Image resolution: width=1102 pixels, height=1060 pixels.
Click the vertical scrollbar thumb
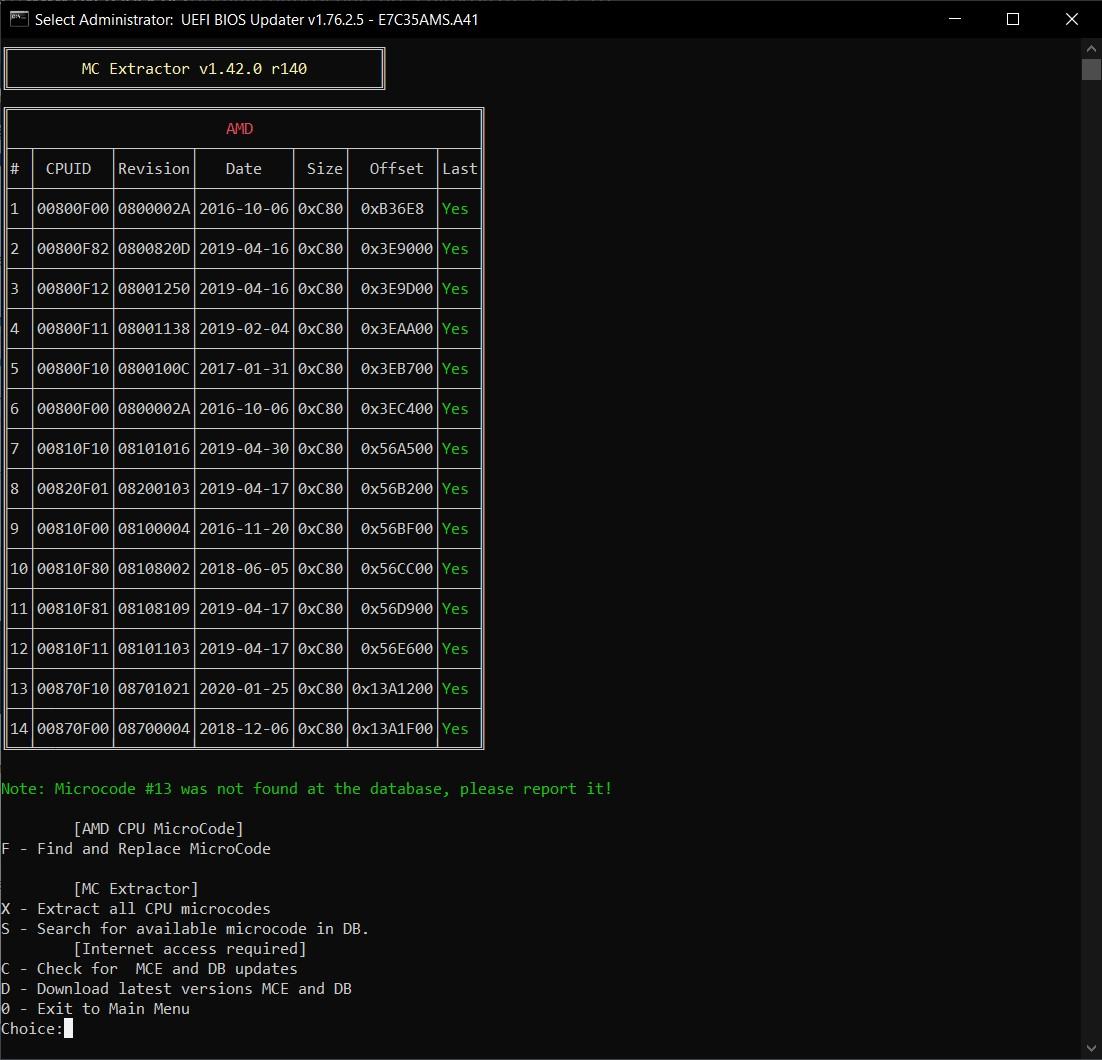coord(1091,70)
